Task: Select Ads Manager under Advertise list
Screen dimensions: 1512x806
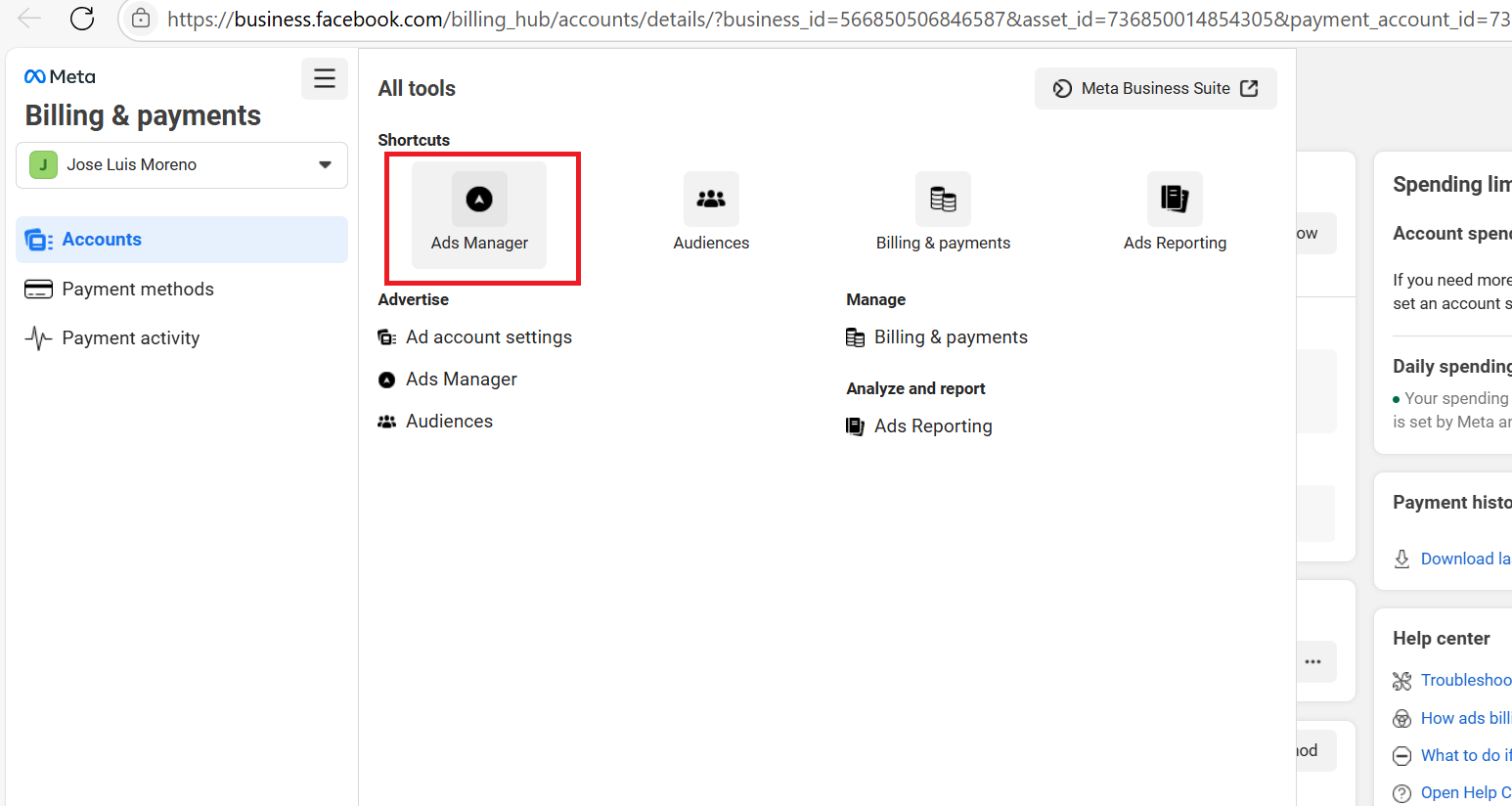Action: 461,380
